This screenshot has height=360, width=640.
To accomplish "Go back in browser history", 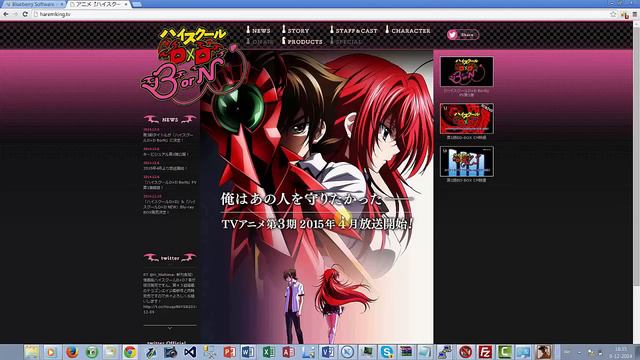I will coord(6,14).
